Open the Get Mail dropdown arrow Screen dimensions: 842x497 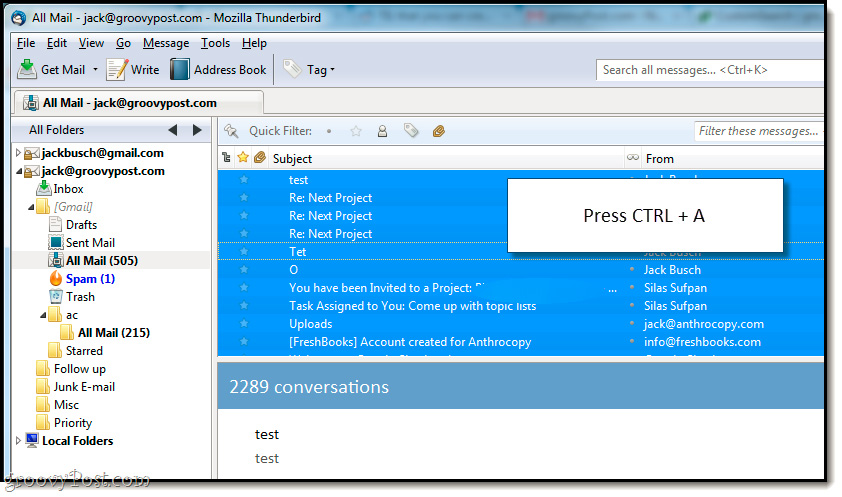(x=96, y=70)
